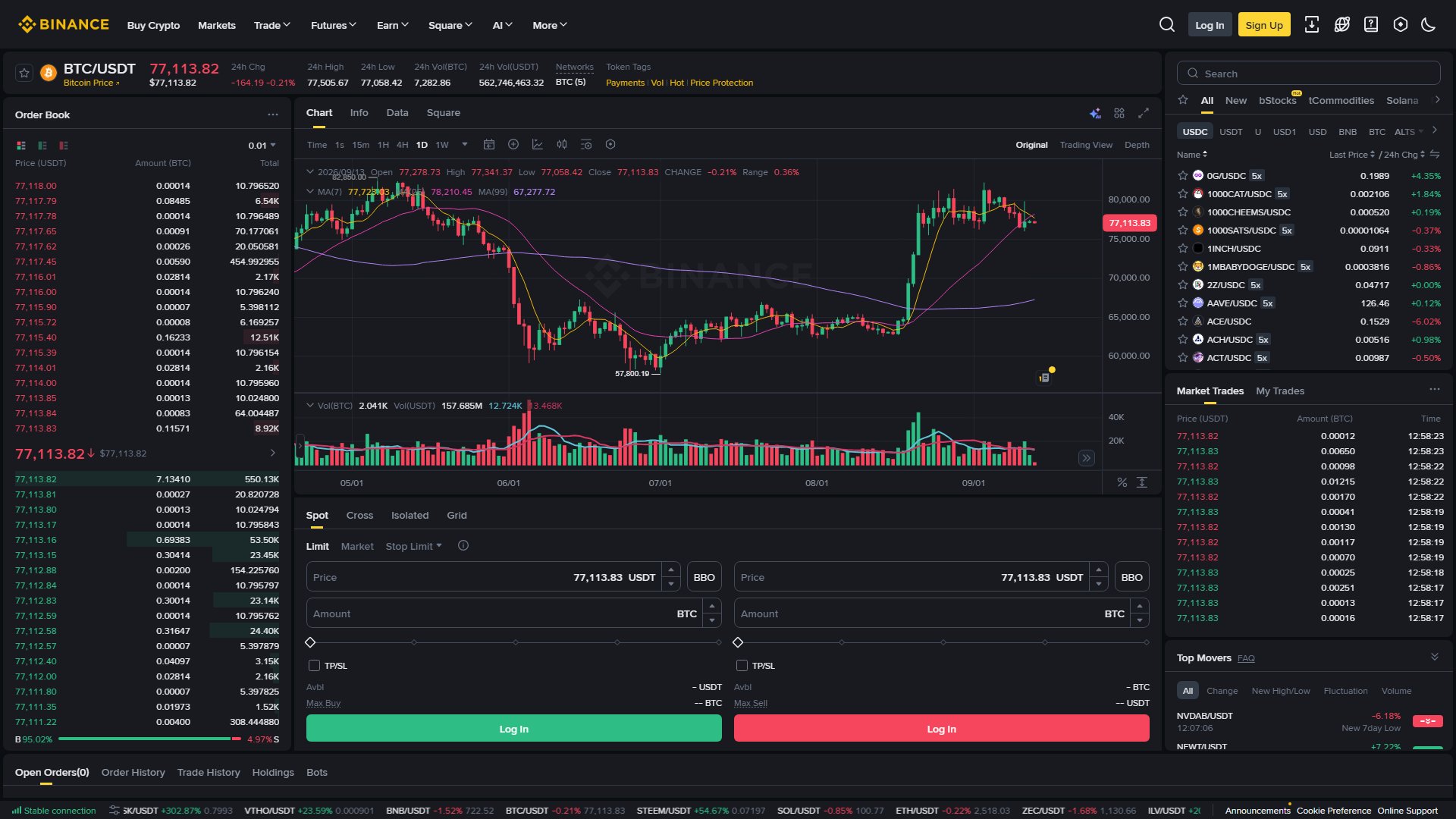Add BTC/USDT to favorites star
The image size is (1456, 819).
point(24,73)
